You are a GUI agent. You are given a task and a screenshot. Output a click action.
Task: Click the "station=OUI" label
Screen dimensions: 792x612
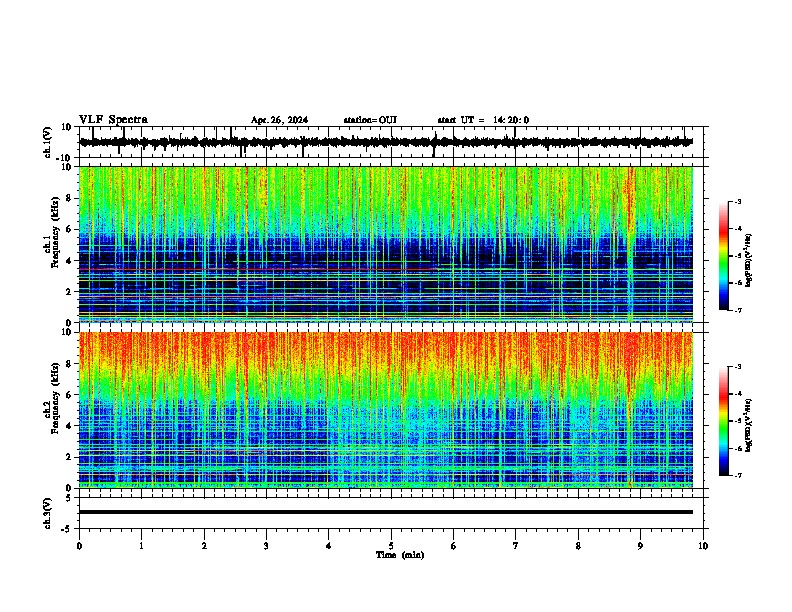[x=370, y=120]
